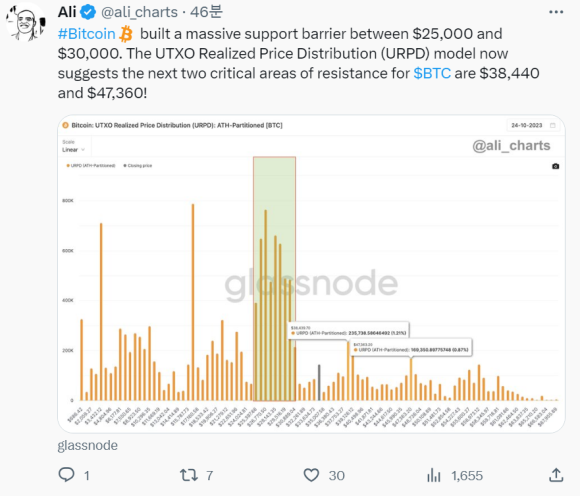Expand the Linear scale dropdown
580x496 pixels.
pos(74,149)
